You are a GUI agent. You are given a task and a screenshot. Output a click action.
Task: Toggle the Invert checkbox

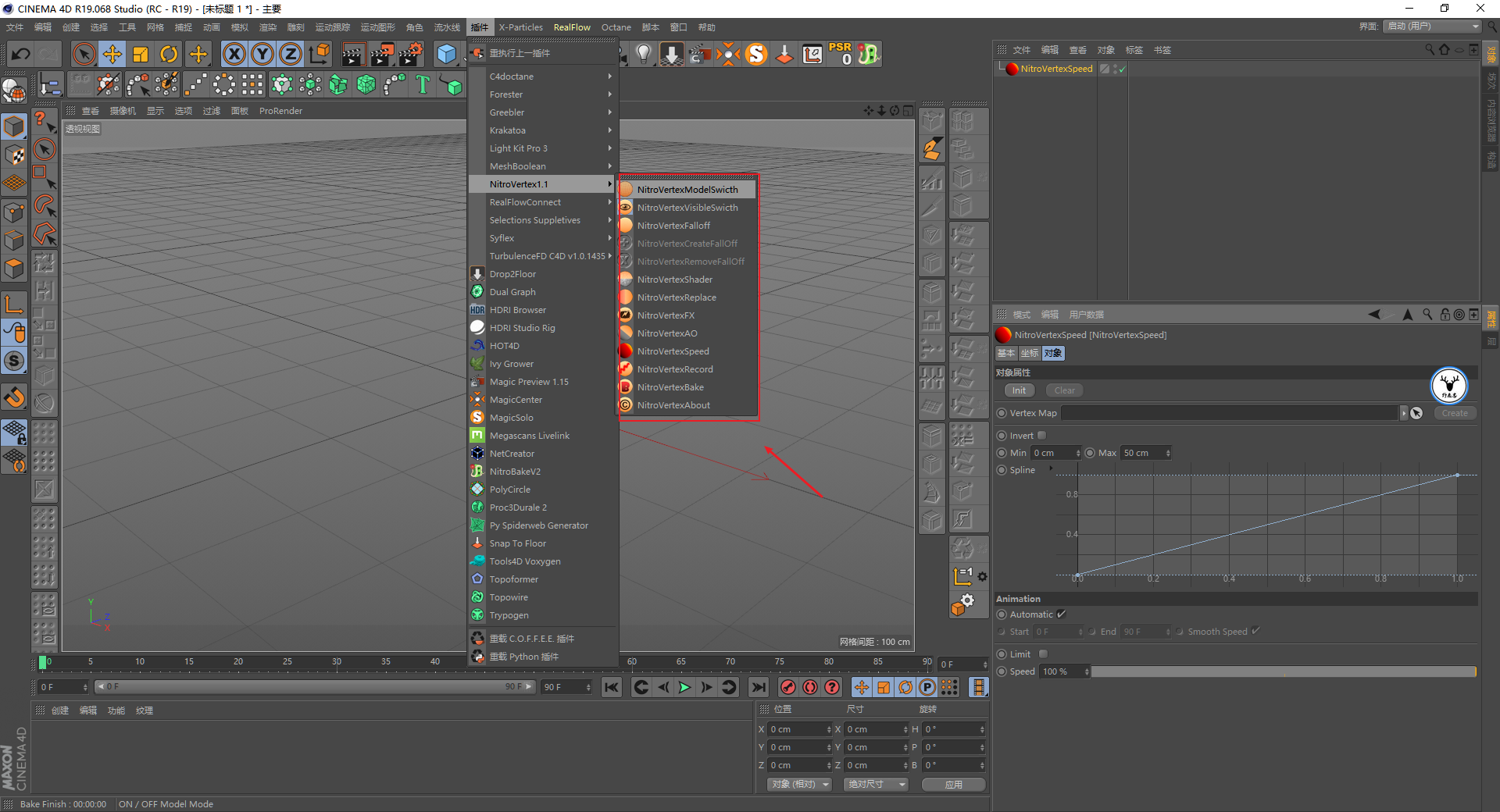[x=1041, y=436]
